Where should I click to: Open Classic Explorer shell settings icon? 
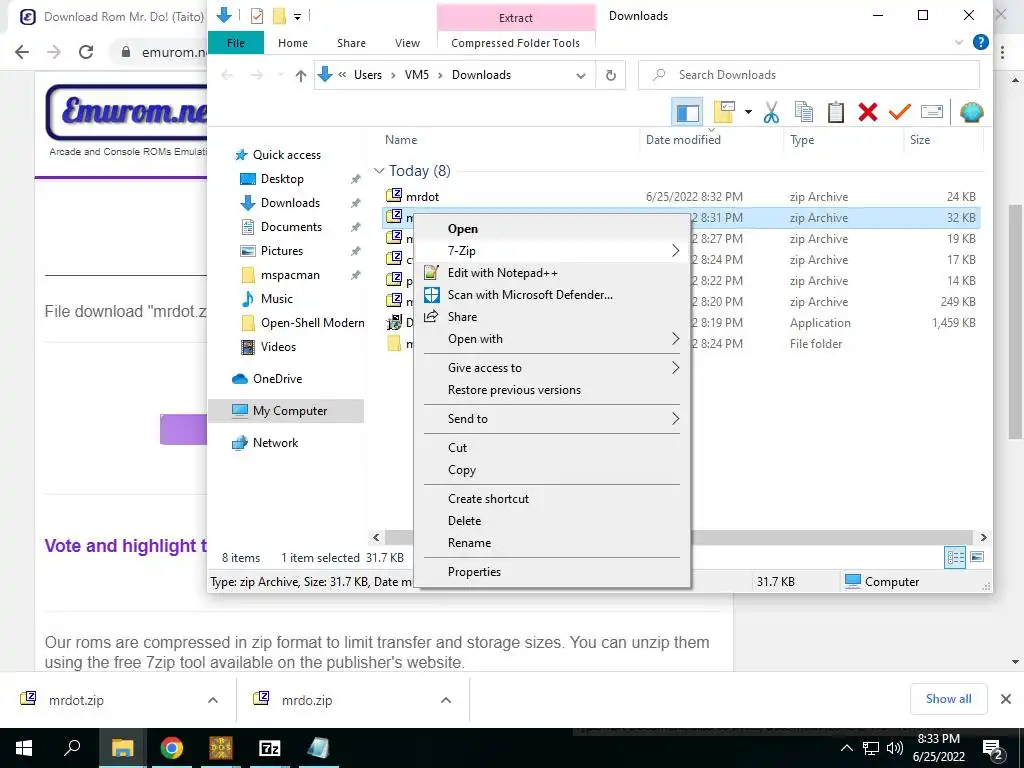pos(971,112)
